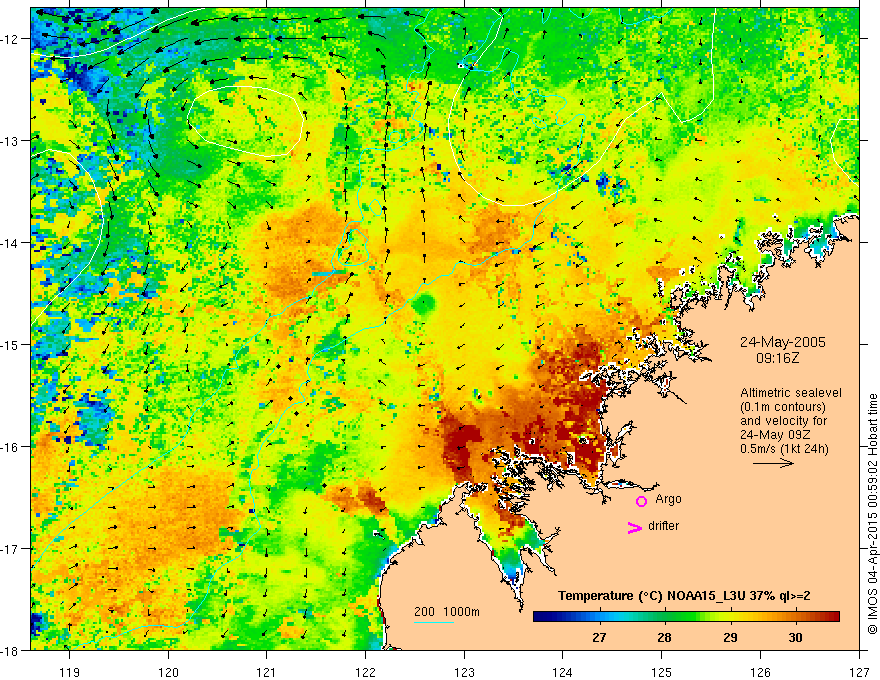Viewport: 880px width, 680px height.
Task: Click longitude label 125 on bottom axis
Action: tap(662, 672)
